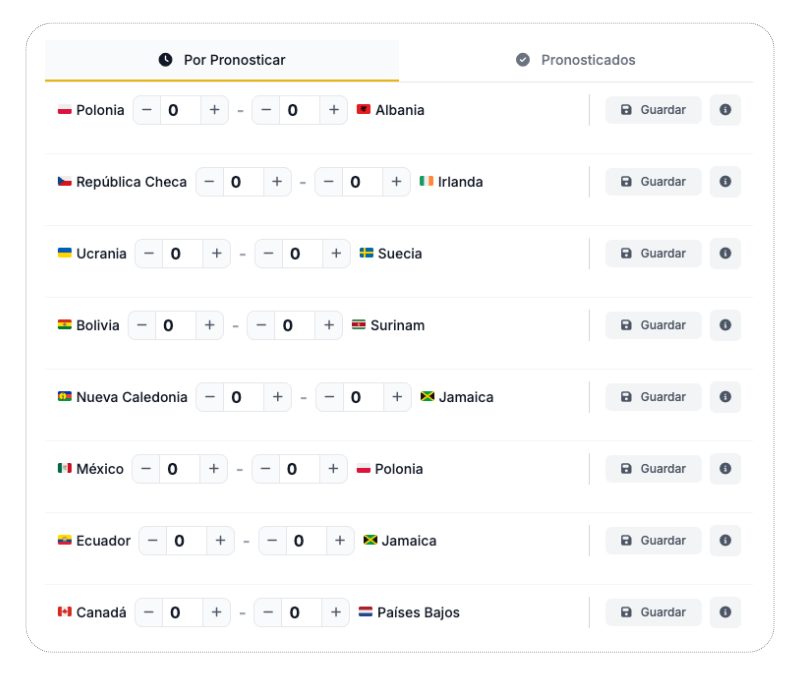Screen dimensions: 800x675
Task: Open info for México vs Polonia match
Action: click(725, 469)
